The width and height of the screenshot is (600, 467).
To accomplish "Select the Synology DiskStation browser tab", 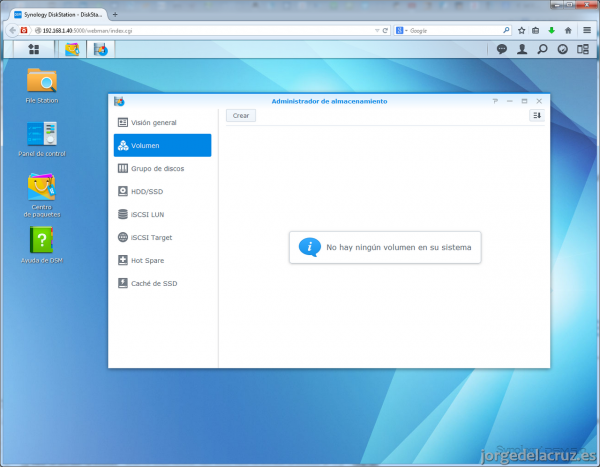I will (58, 15).
